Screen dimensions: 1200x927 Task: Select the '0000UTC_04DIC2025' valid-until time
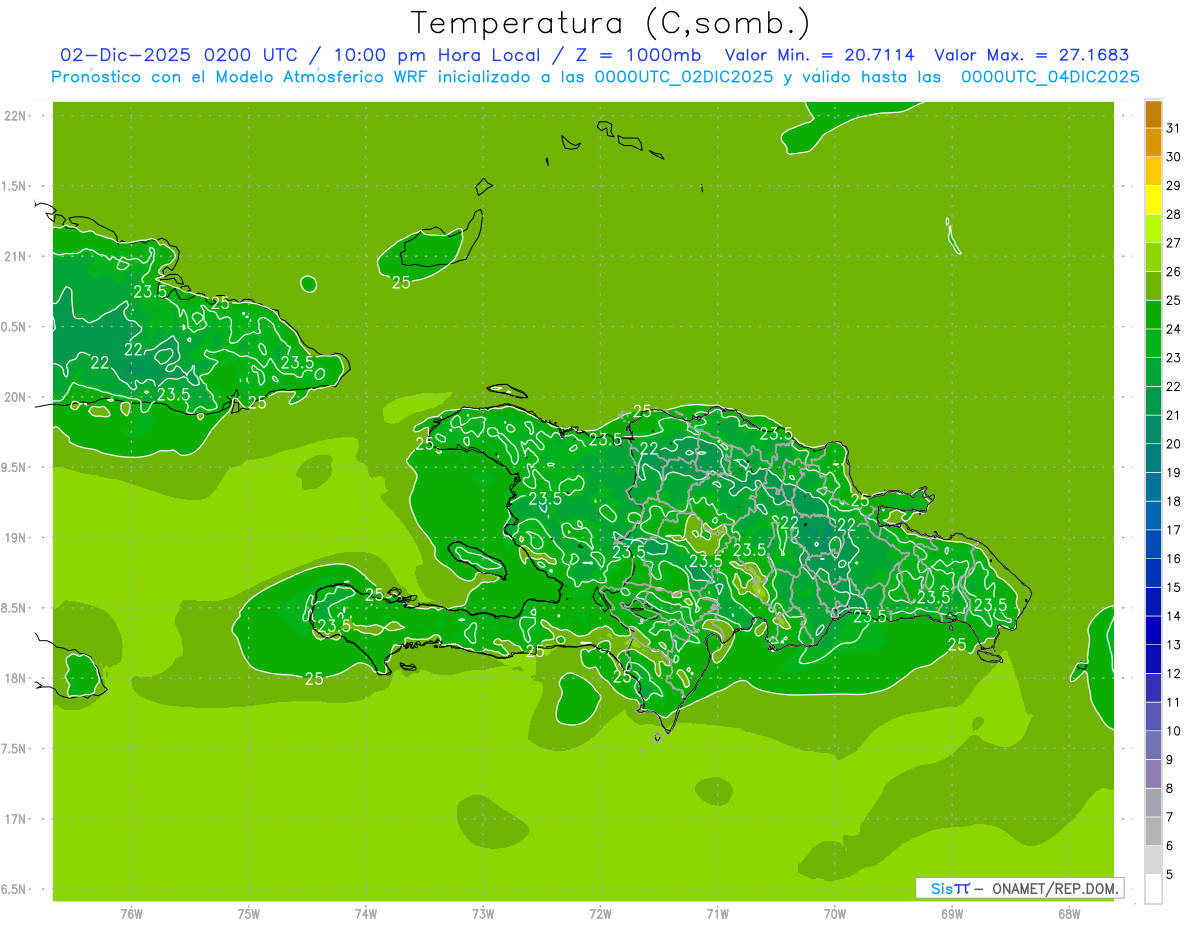[1050, 76]
